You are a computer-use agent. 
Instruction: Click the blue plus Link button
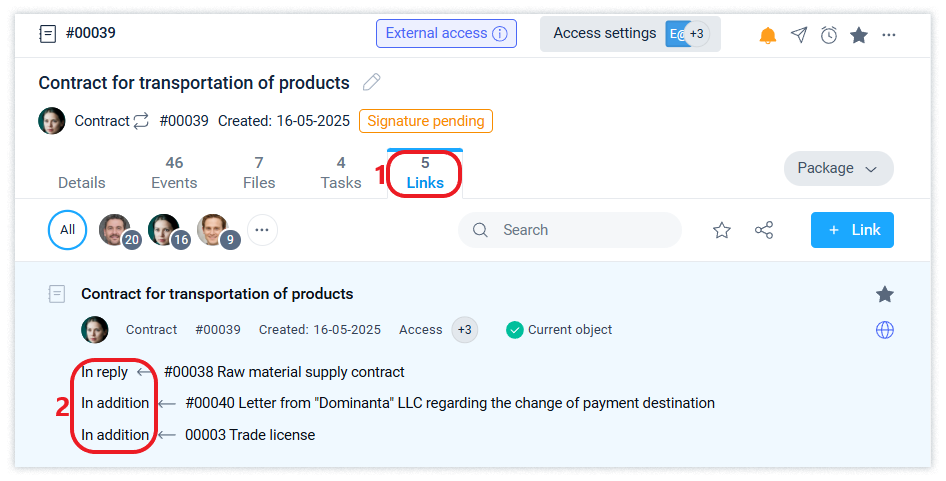pyautogui.click(x=852, y=230)
